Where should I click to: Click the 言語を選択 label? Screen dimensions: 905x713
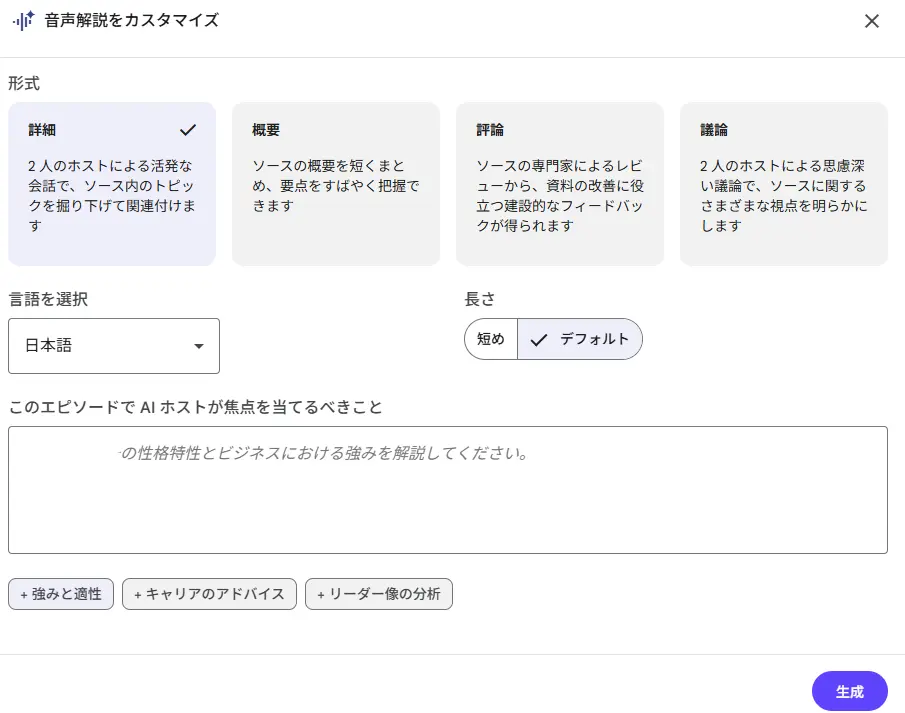coord(48,299)
